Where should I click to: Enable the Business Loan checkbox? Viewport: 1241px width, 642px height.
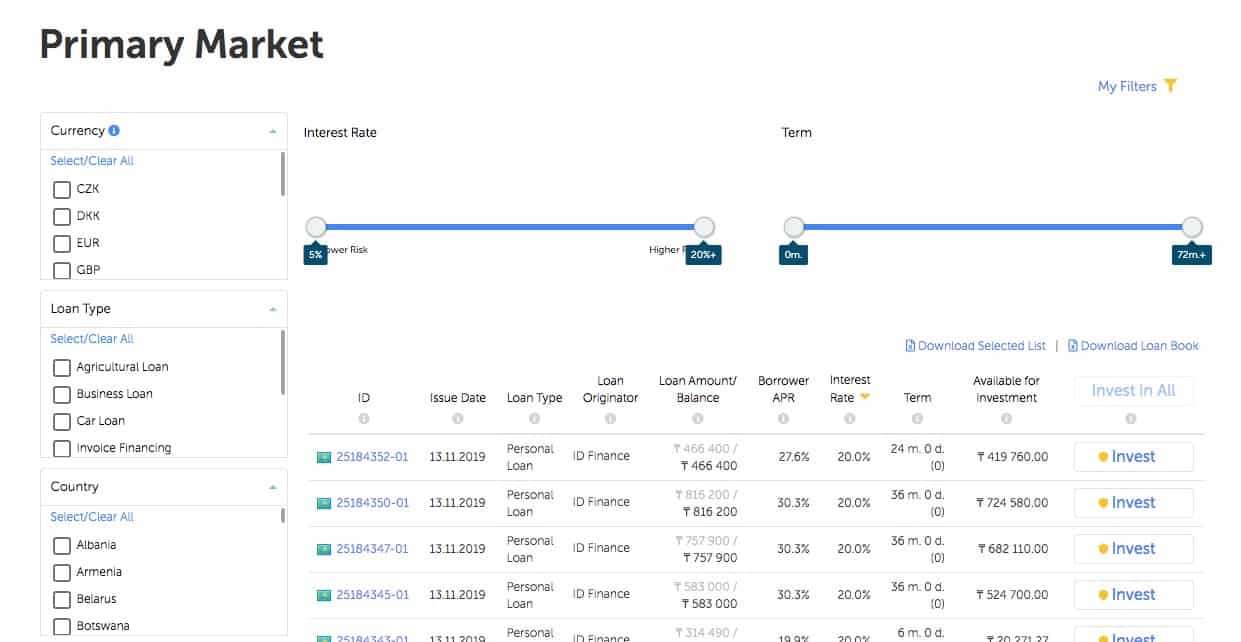pos(62,394)
